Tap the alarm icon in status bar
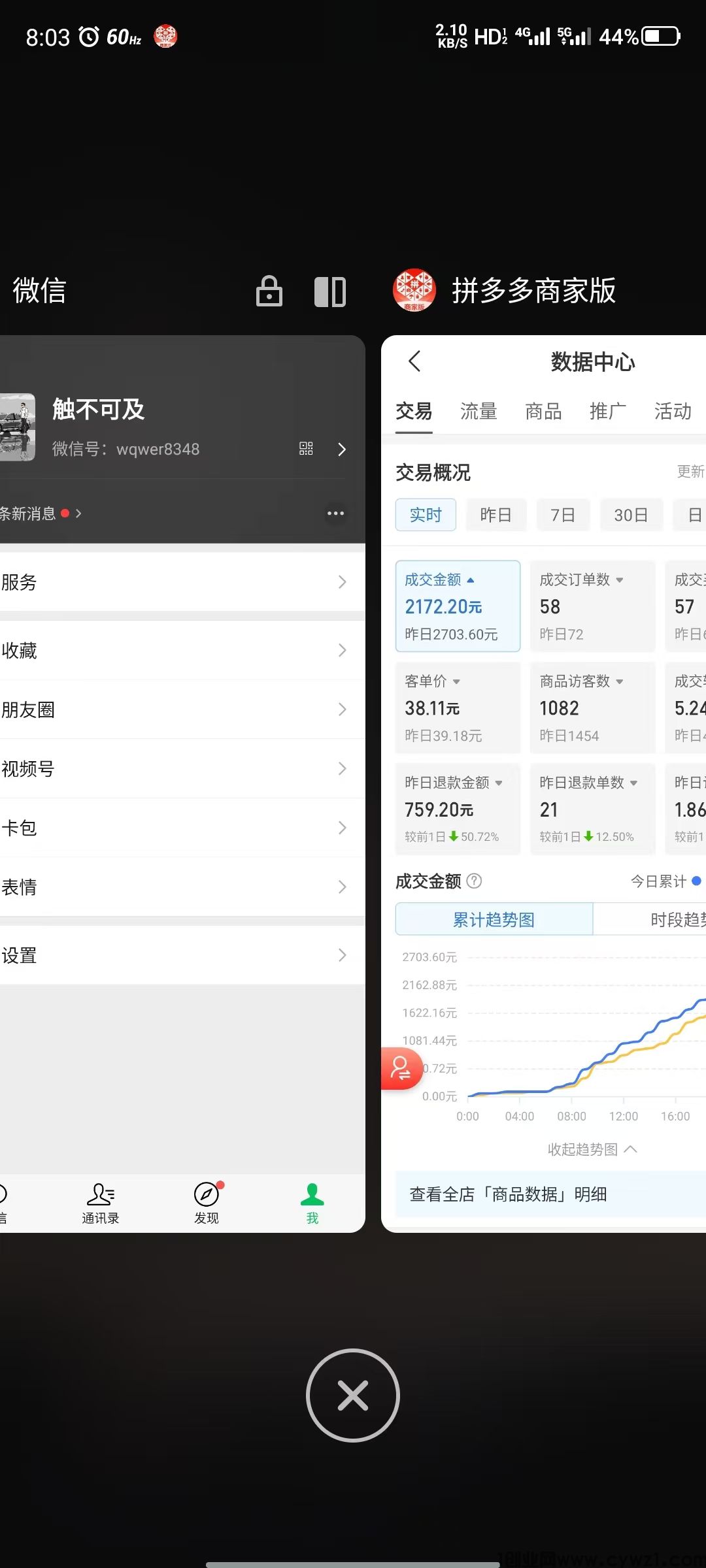 [x=89, y=37]
